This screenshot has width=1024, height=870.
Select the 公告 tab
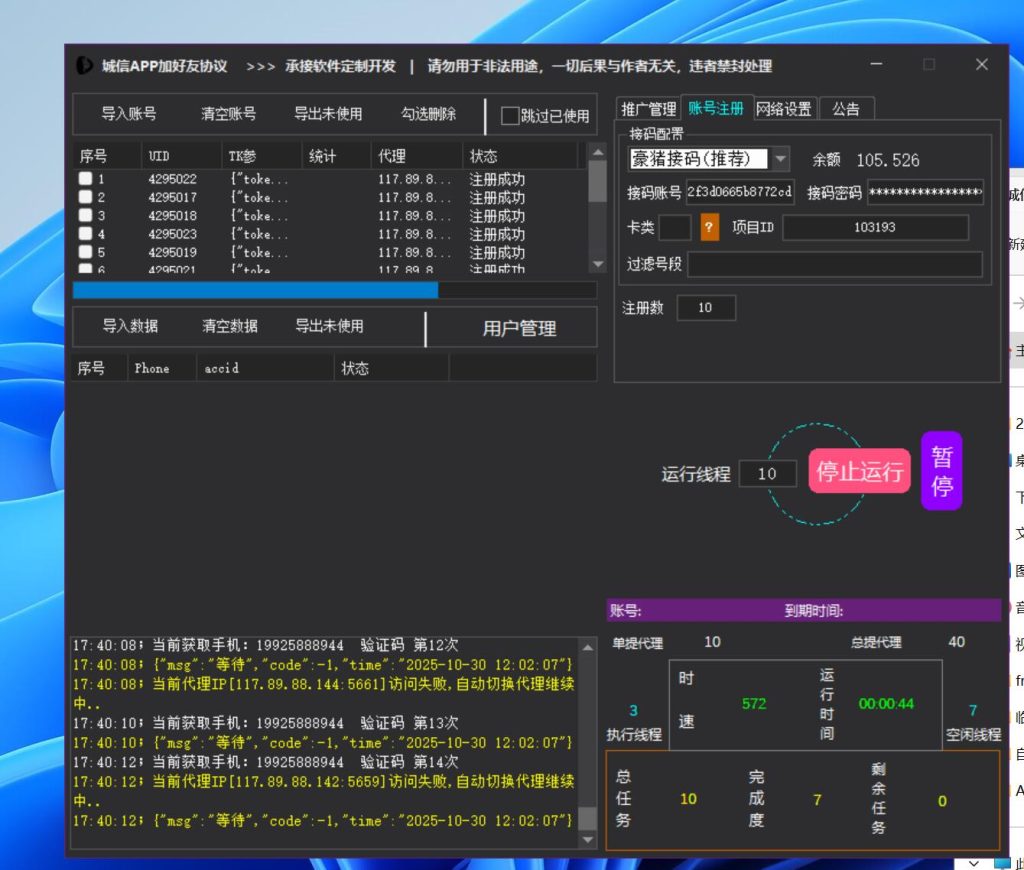[x=845, y=108]
